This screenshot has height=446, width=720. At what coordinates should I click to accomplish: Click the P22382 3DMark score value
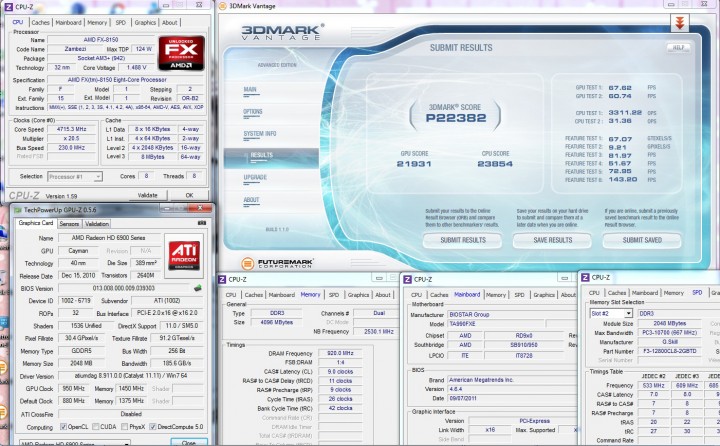point(456,118)
